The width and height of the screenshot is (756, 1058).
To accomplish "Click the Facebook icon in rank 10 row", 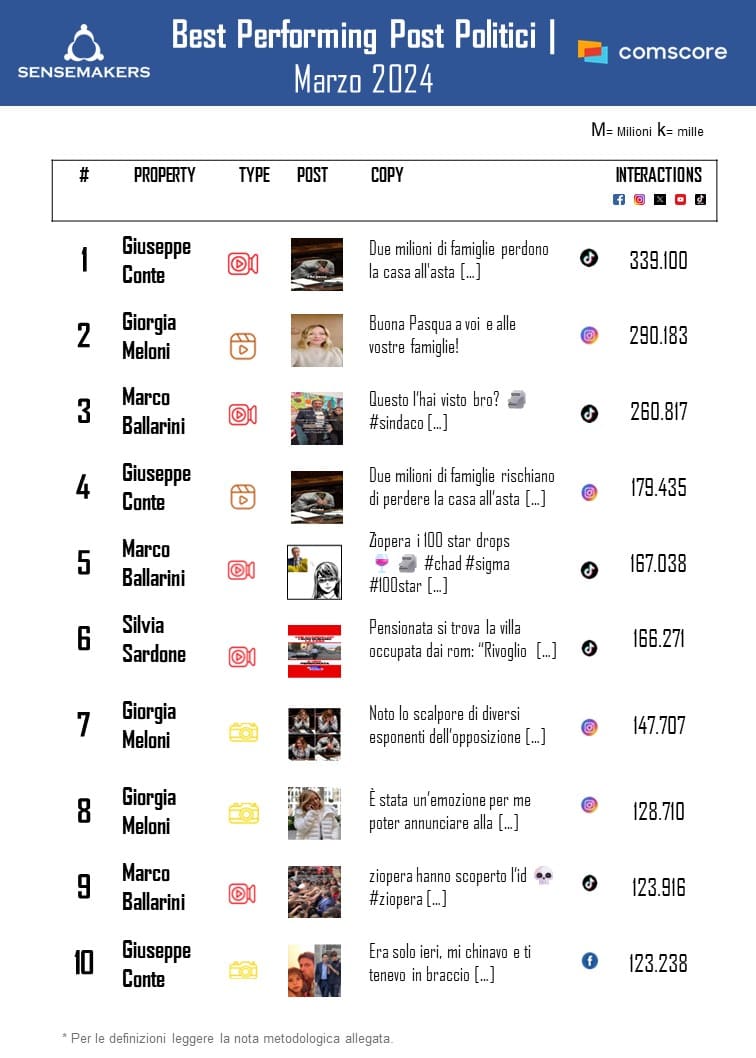I will click(x=589, y=961).
